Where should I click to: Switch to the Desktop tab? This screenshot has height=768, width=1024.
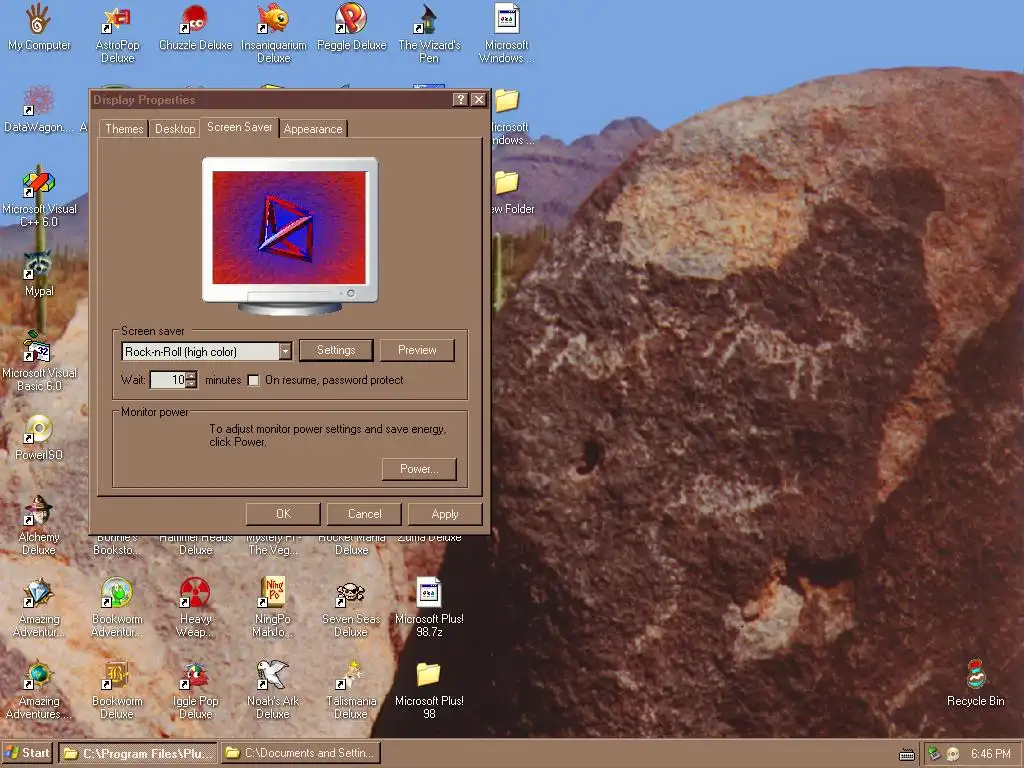(x=175, y=129)
